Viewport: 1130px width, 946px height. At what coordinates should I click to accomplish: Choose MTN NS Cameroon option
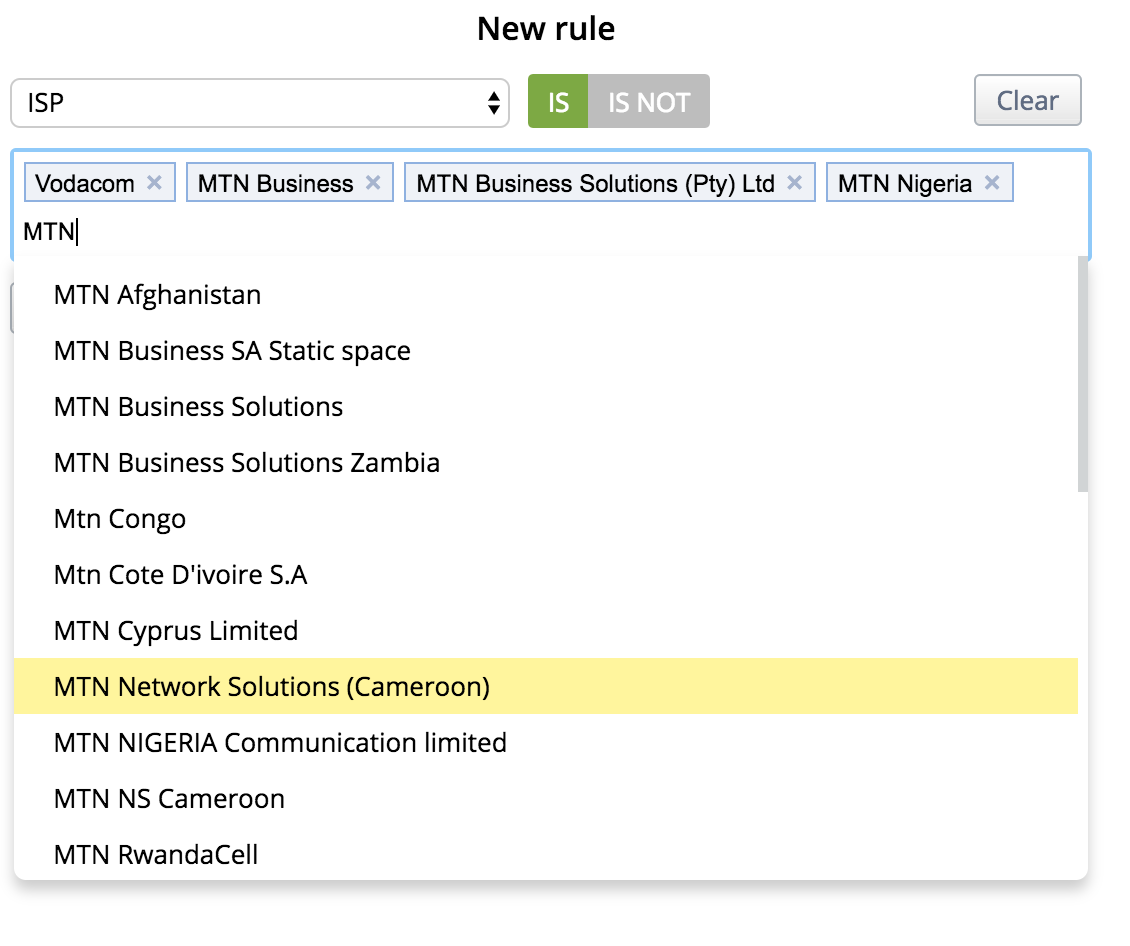click(546, 799)
